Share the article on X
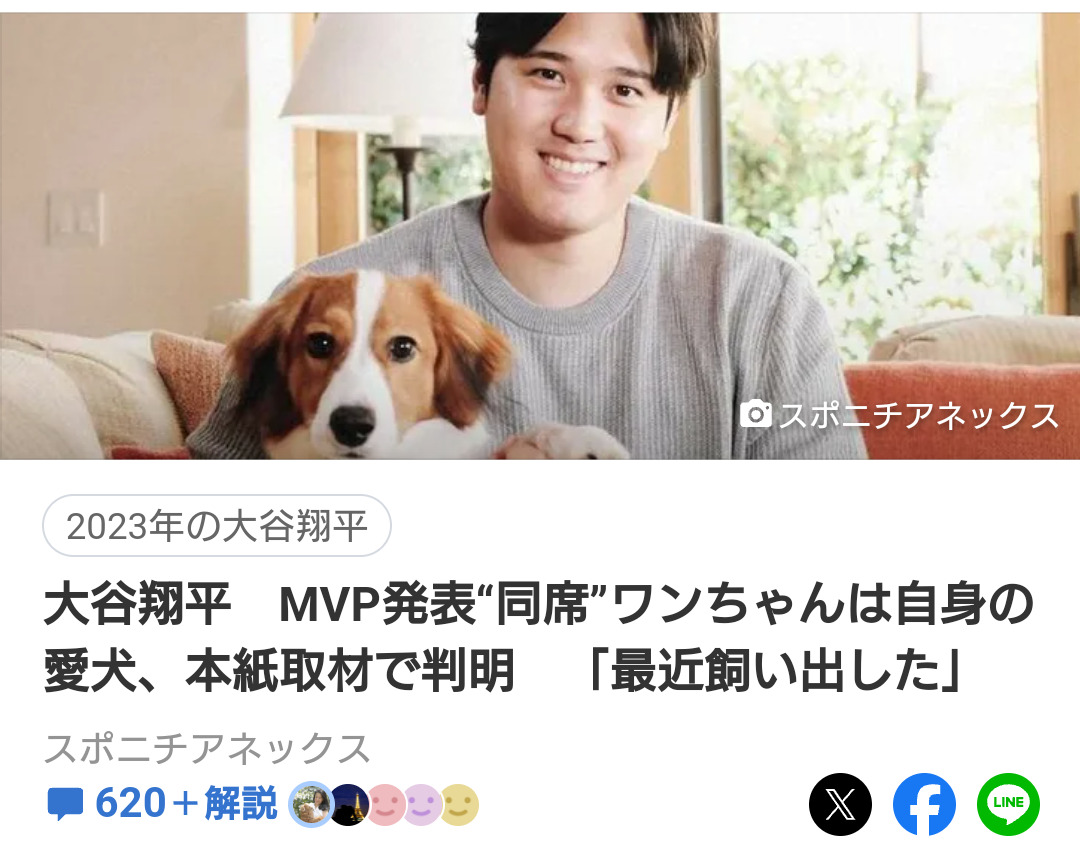Image resolution: width=1080 pixels, height=847 pixels. (x=840, y=804)
